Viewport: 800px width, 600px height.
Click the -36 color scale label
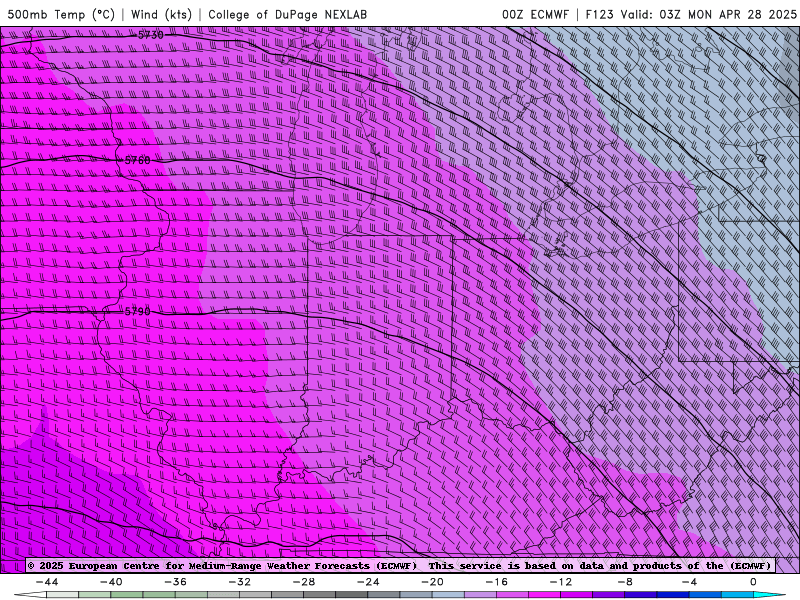176,582
